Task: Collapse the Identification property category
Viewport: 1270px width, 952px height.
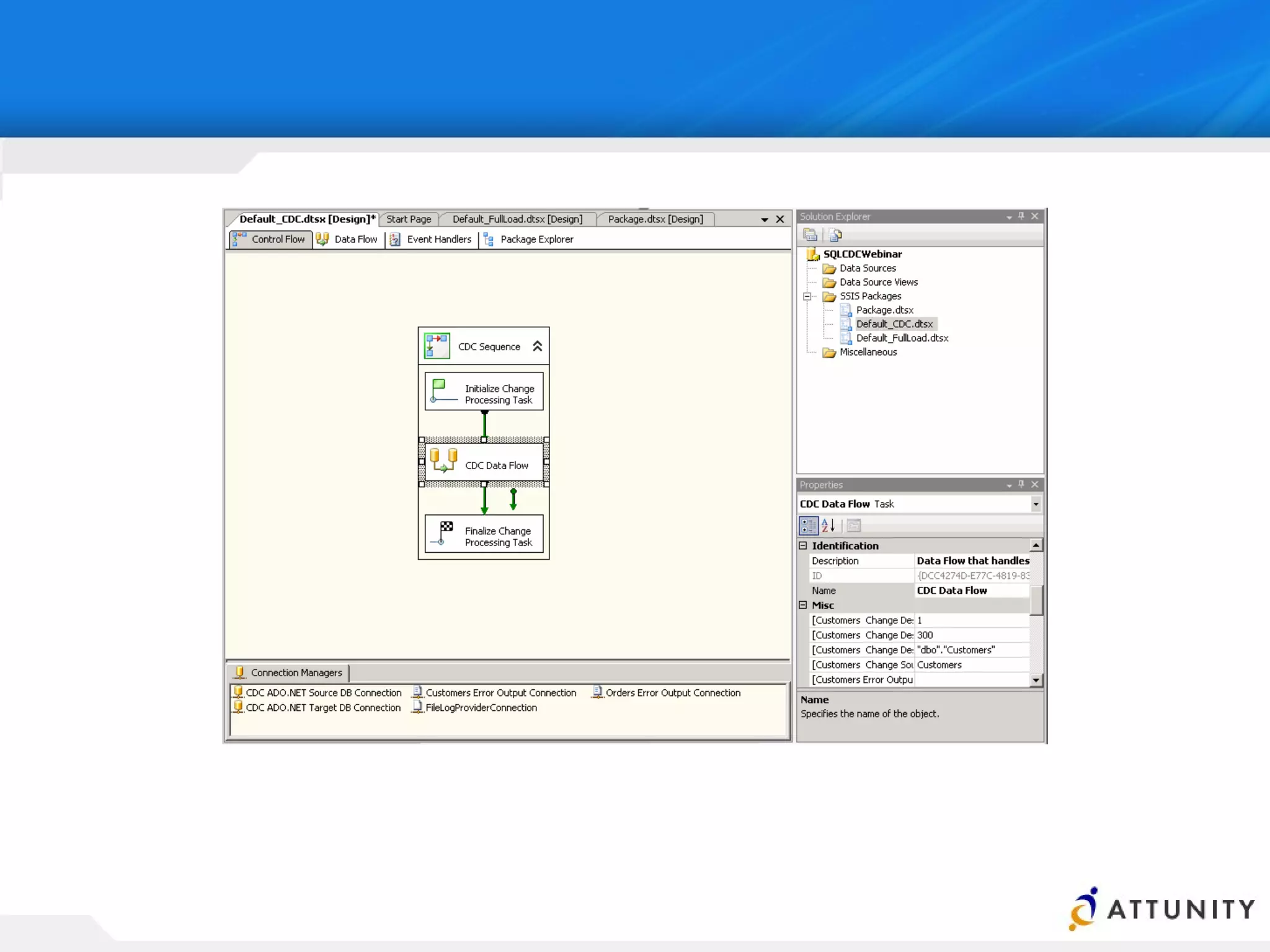Action: [803, 545]
